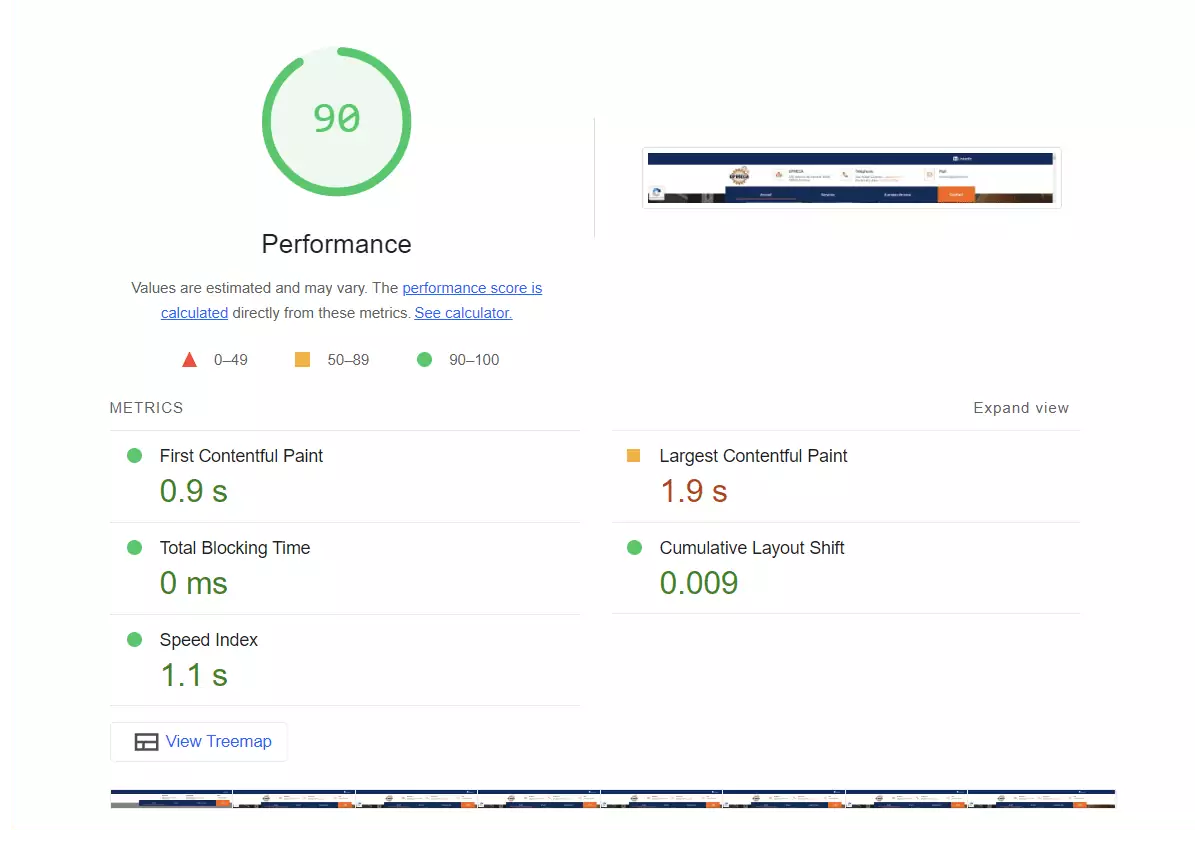Screen dimensions: 1195x845
Task: Click the green dot beside First Contentful Paint
Action: tap(135, 456)
